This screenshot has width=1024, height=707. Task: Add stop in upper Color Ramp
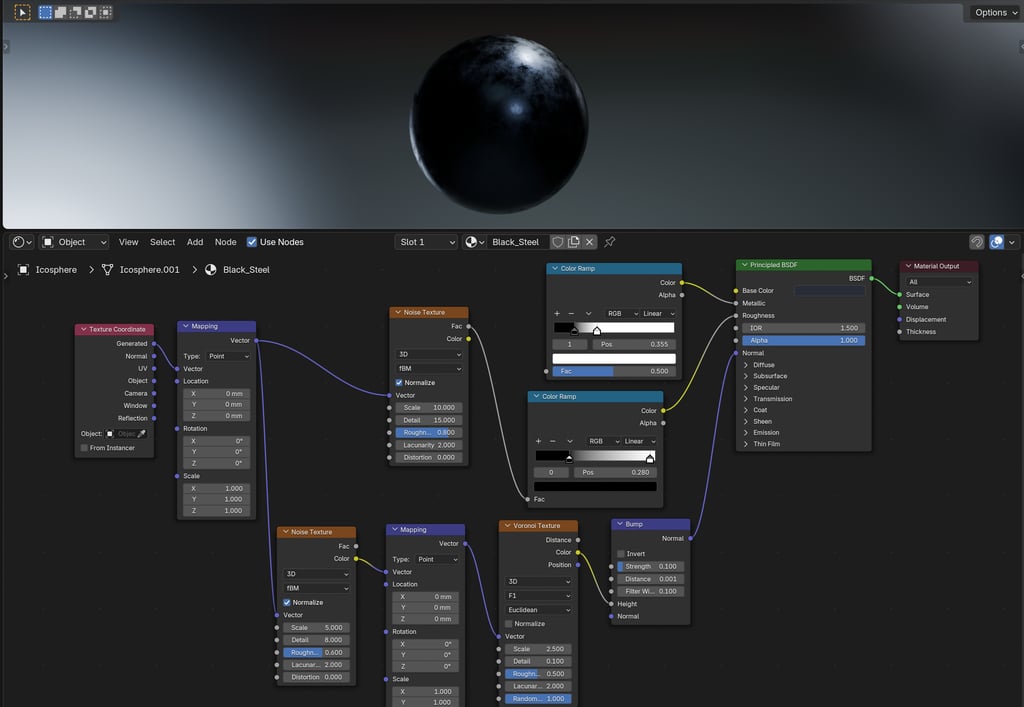point(556,313)
